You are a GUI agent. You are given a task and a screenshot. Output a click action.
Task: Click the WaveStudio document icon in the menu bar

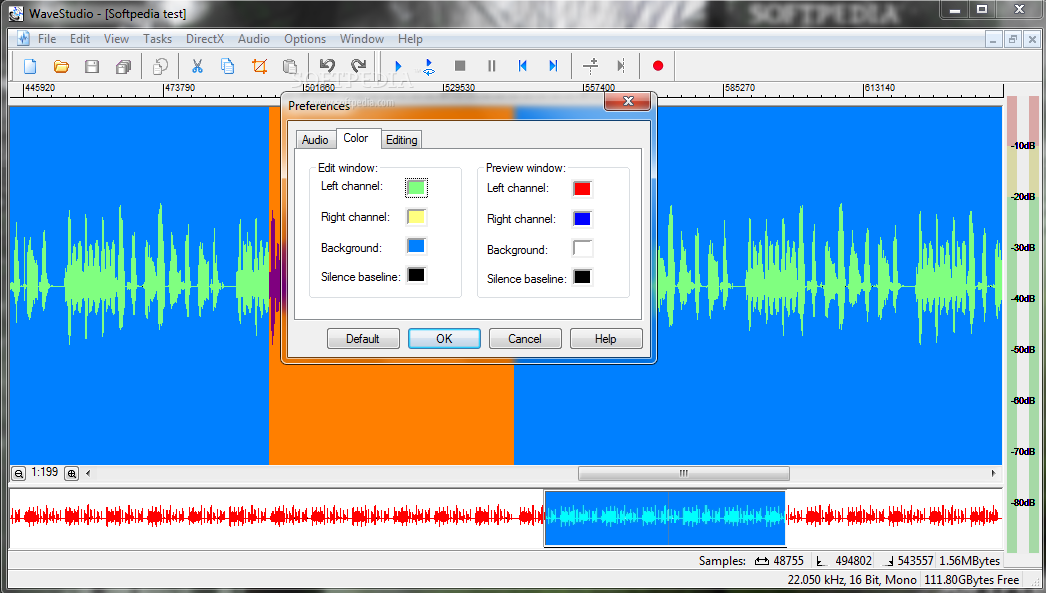click(23, 39)
